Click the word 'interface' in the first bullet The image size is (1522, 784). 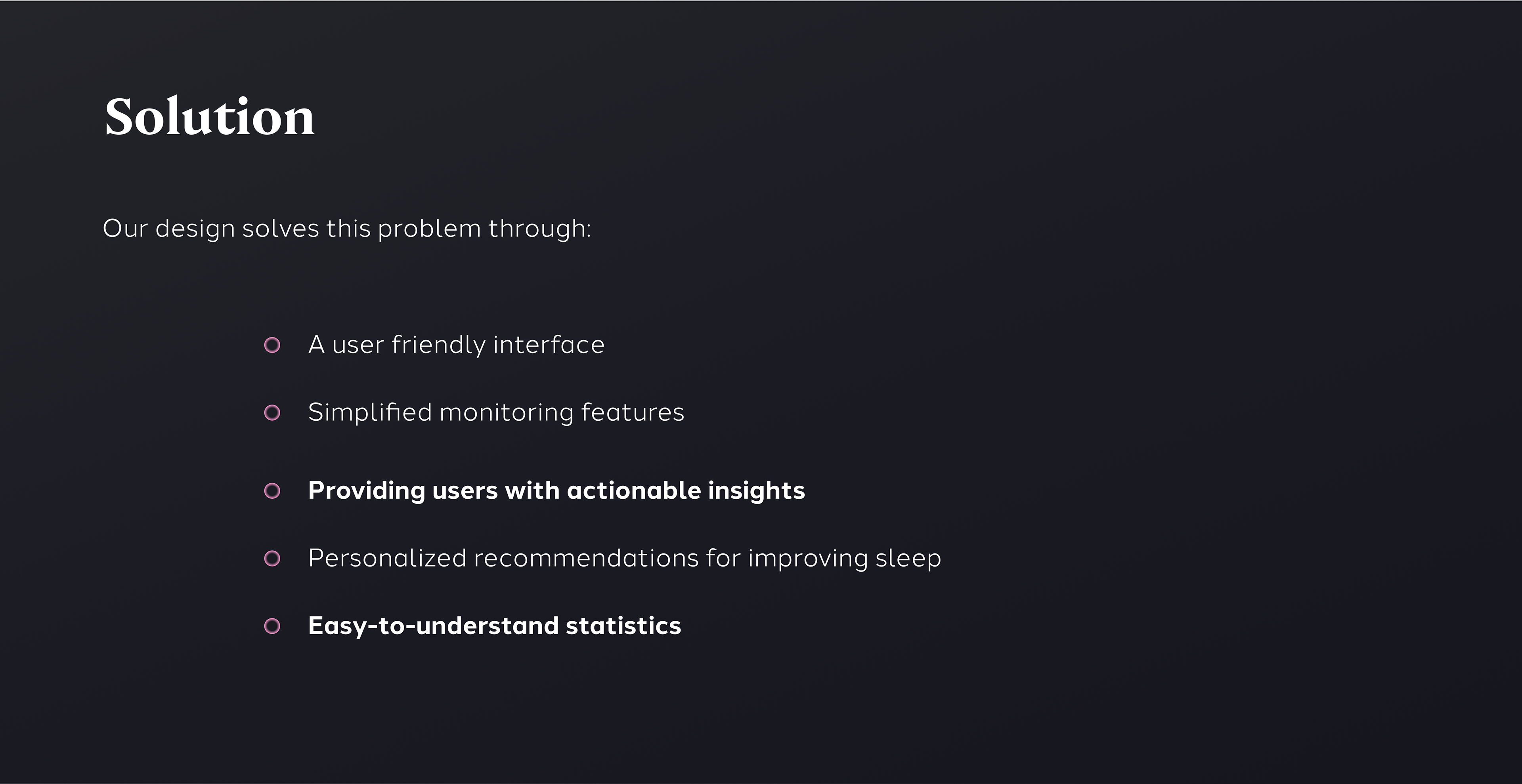point(549,345)
